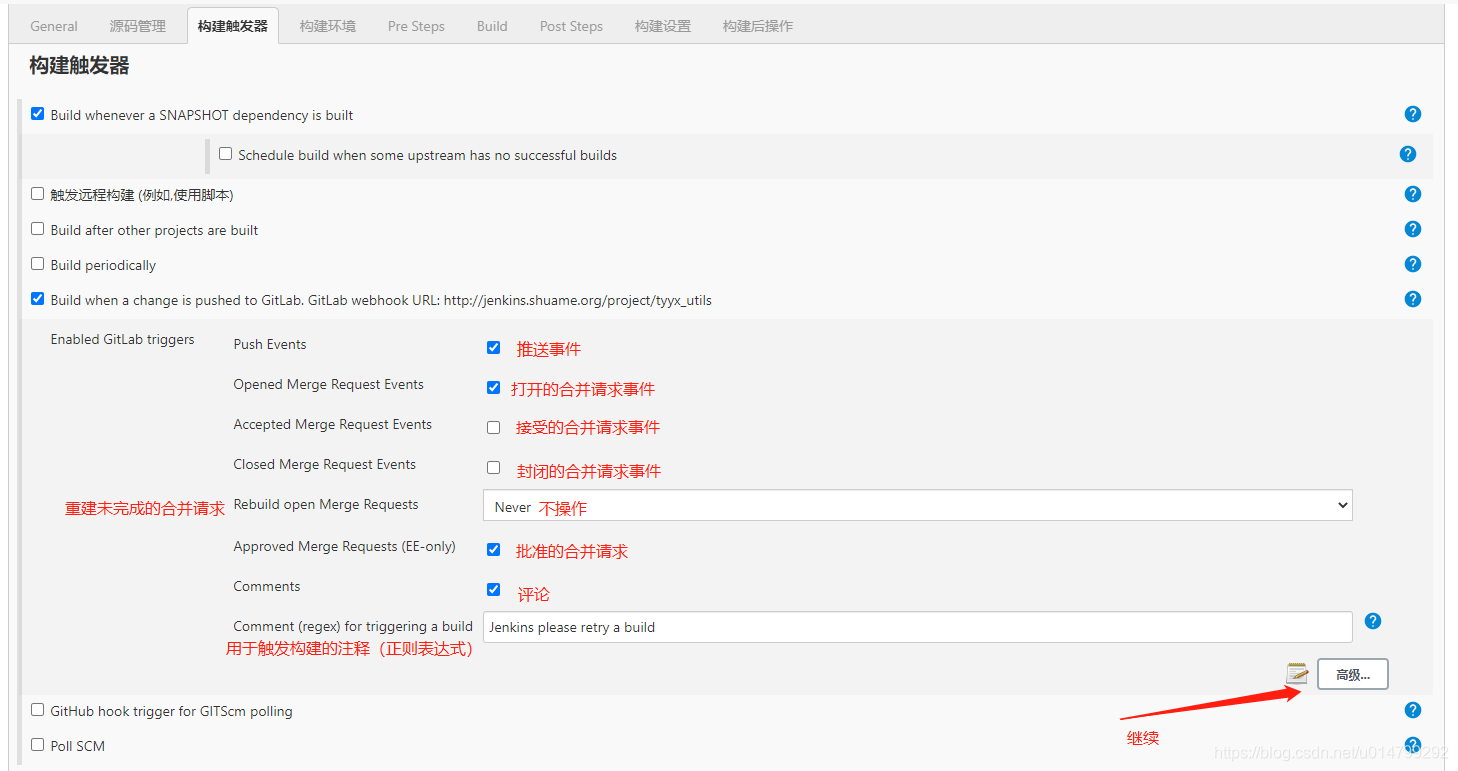Select the 构建触发器 tab
1458x771 pixels.
click(233, 26)
